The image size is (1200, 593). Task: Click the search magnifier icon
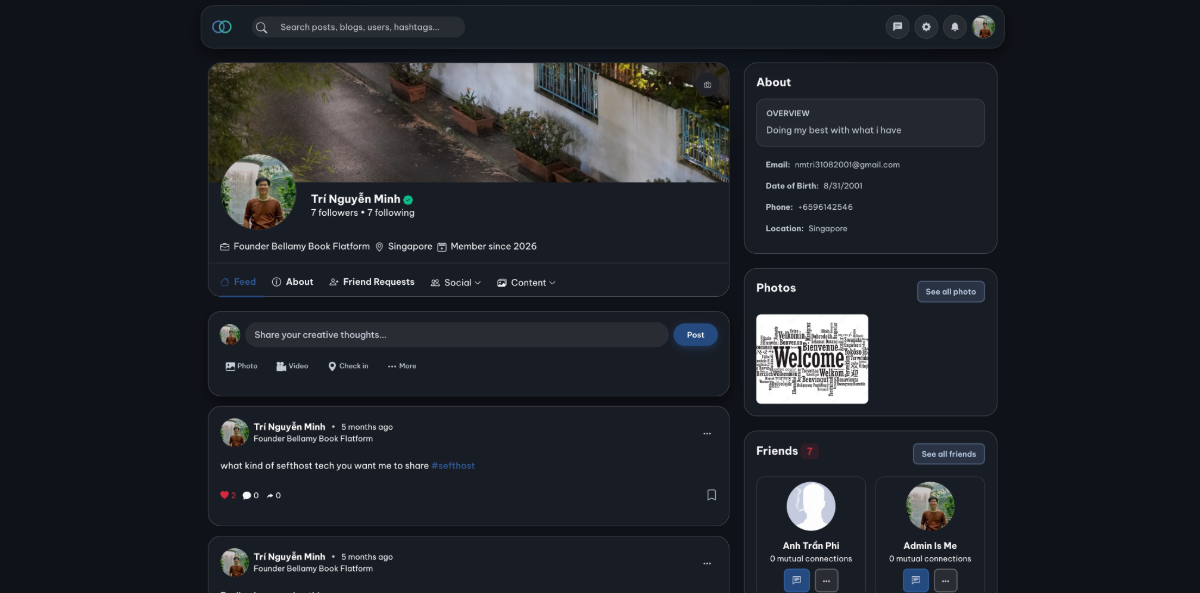(262, 27)
